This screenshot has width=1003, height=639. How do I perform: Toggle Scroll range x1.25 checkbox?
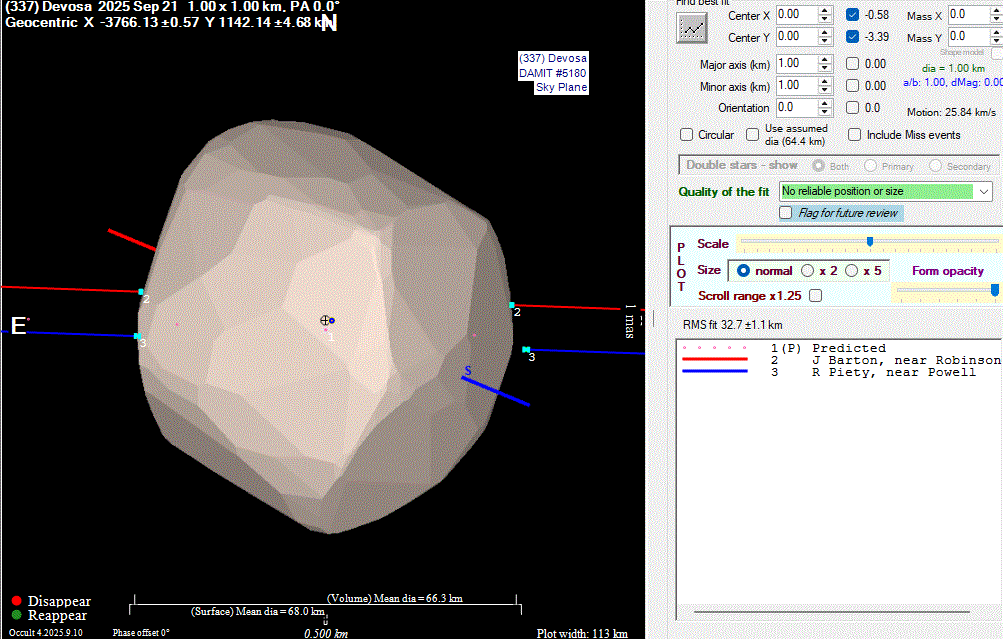[x=816, y=296]
